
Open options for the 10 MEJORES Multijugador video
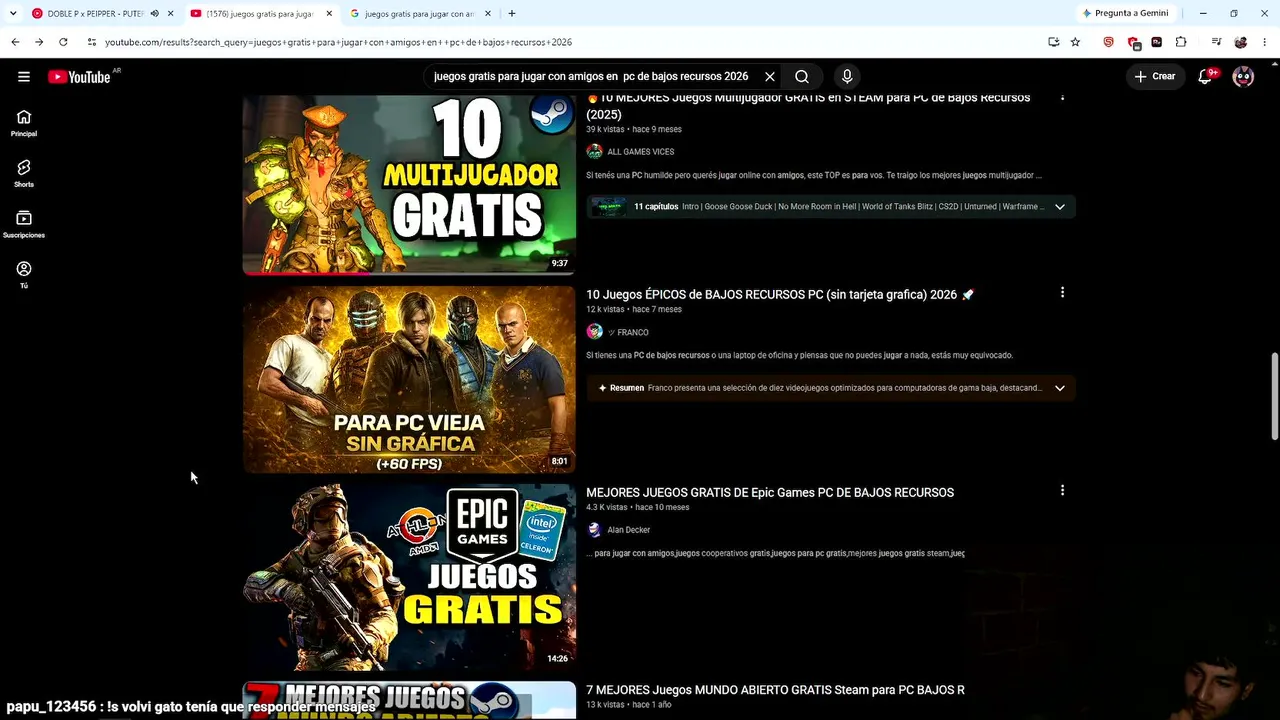point(1062,98)
